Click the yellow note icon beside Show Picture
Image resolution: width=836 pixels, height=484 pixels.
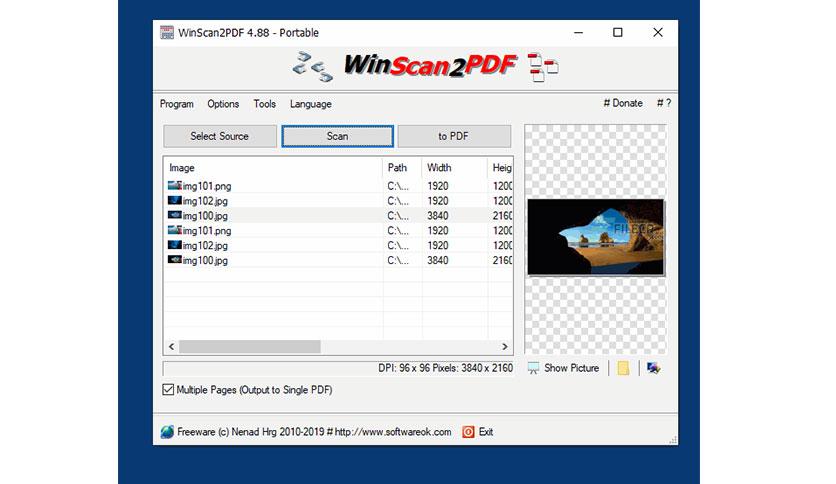click(x=623, y=368)
